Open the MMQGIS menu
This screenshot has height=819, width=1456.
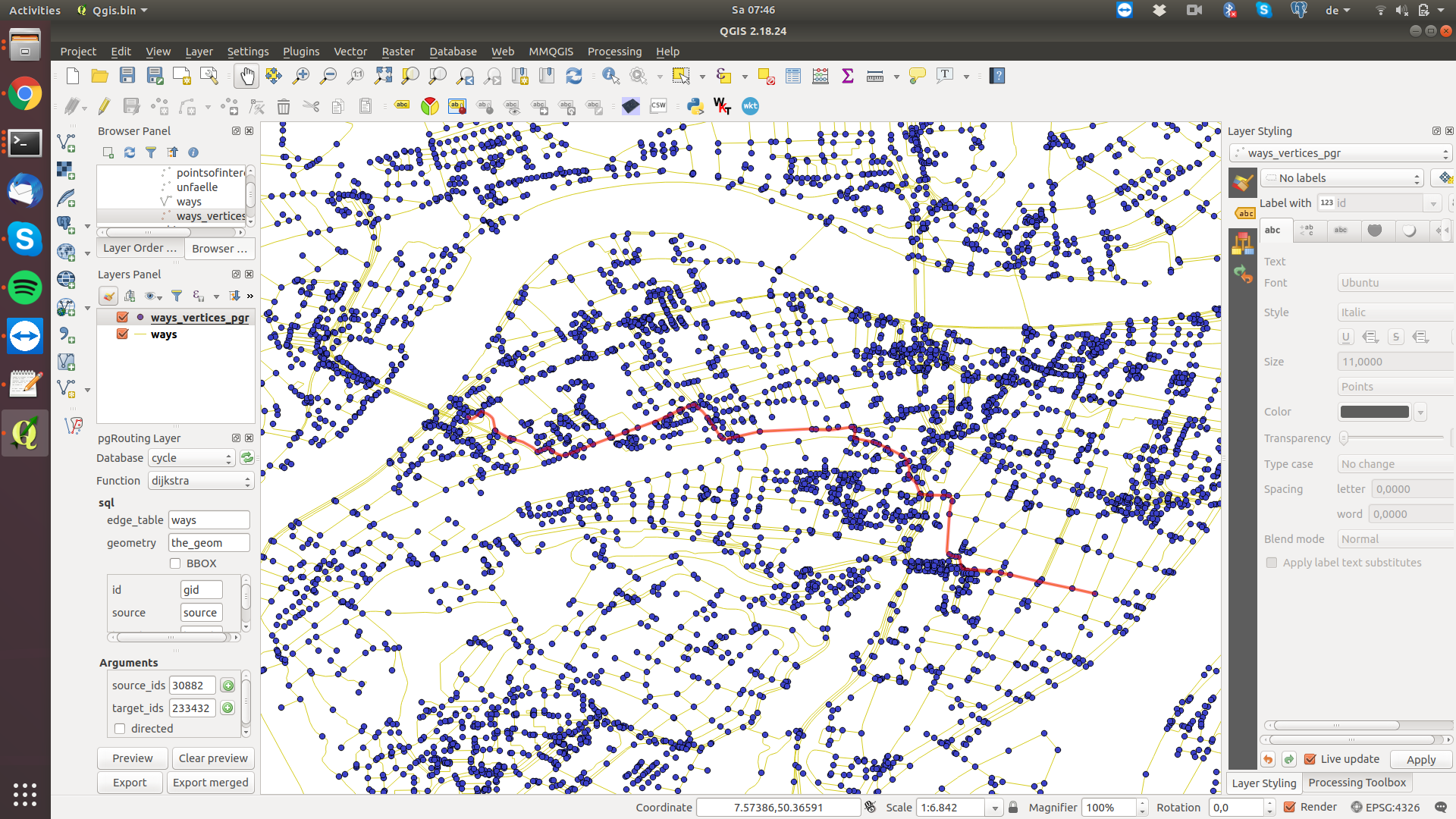click(551, 52)
